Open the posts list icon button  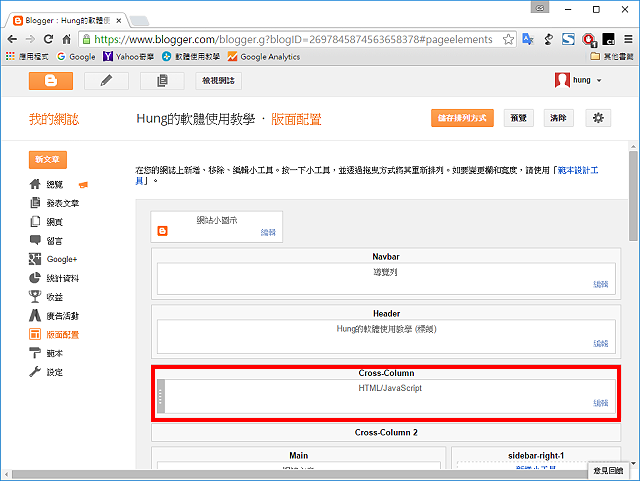click(162, 81)
